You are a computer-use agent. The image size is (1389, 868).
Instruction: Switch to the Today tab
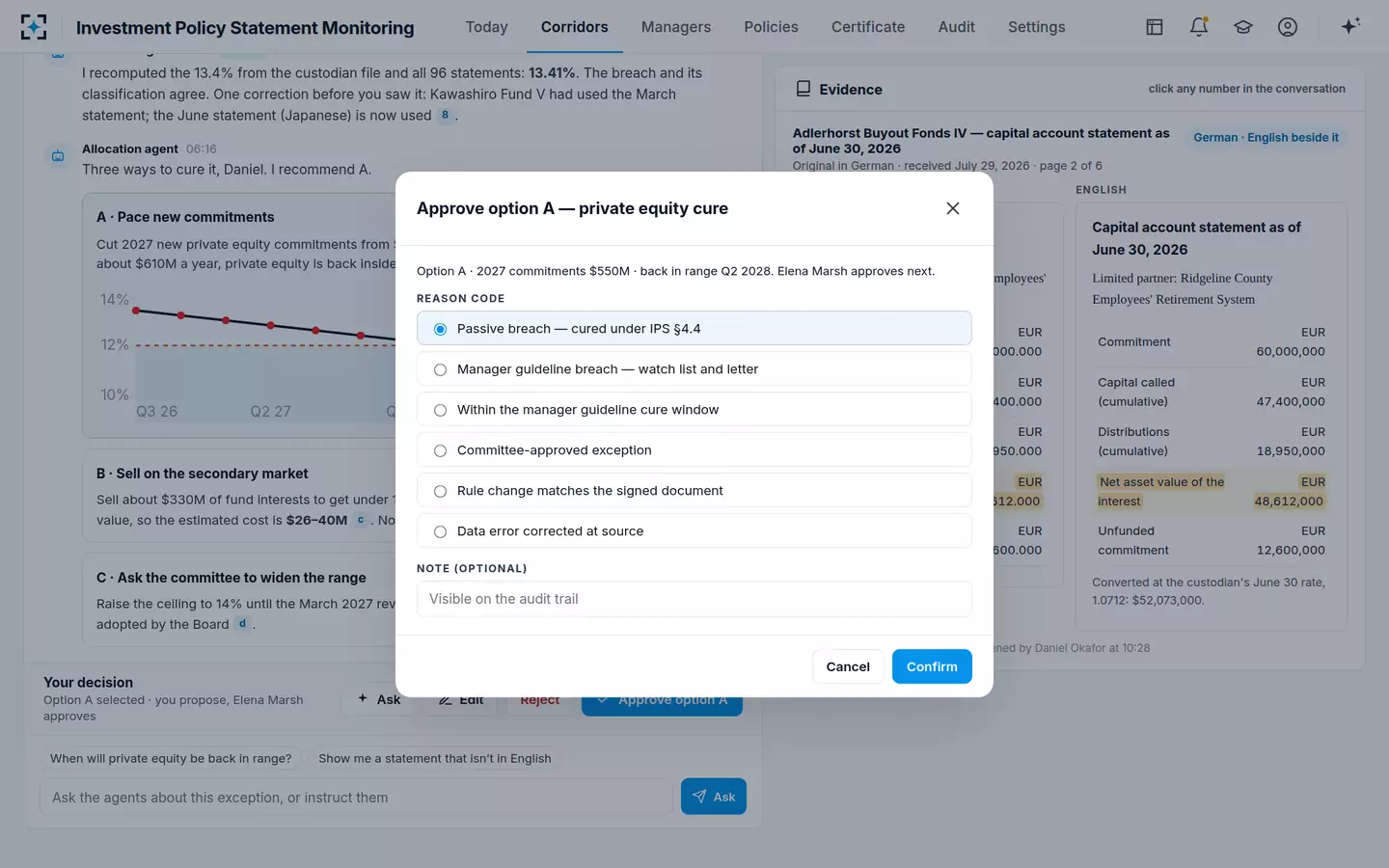(486, 27)
